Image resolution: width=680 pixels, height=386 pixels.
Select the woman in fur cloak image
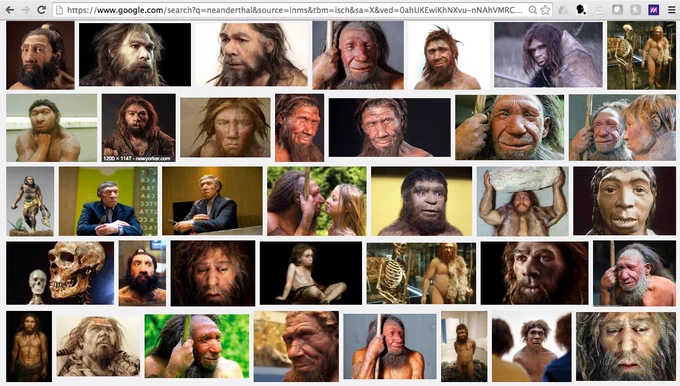pos(548,55)
